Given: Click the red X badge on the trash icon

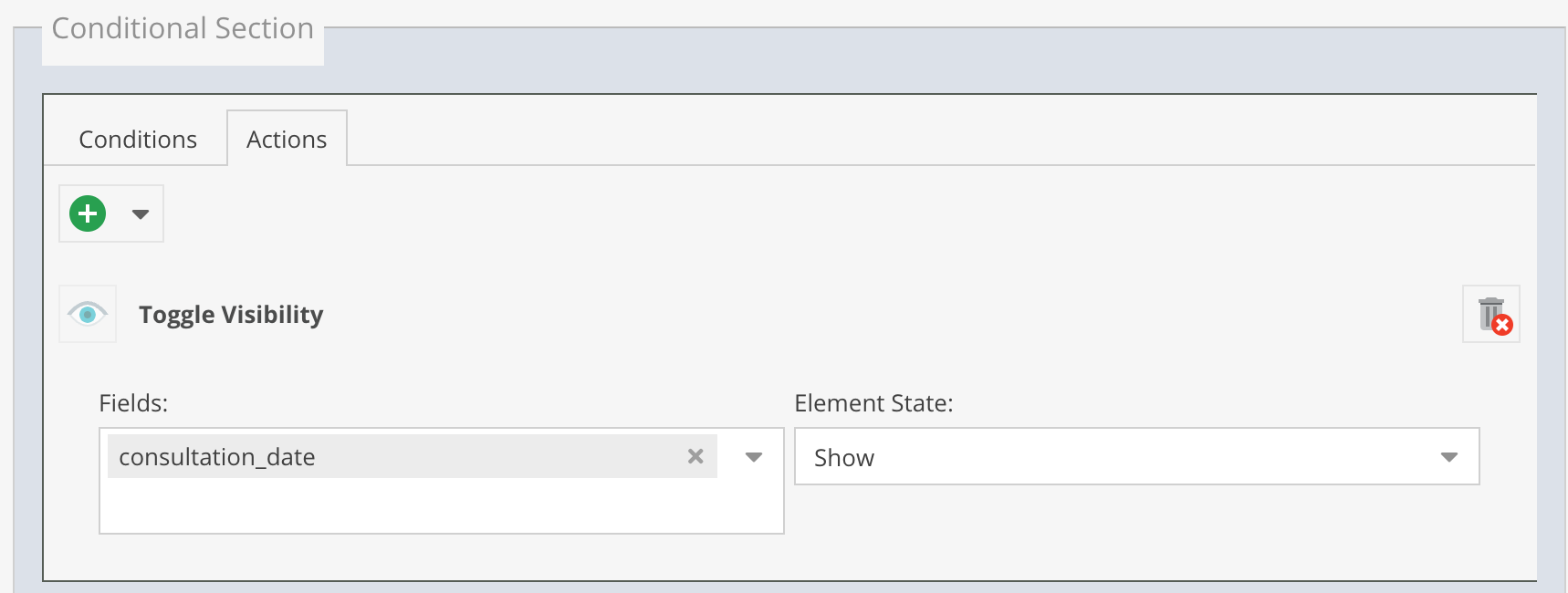Looking at the screenshot, I should tap(1502, 325).
